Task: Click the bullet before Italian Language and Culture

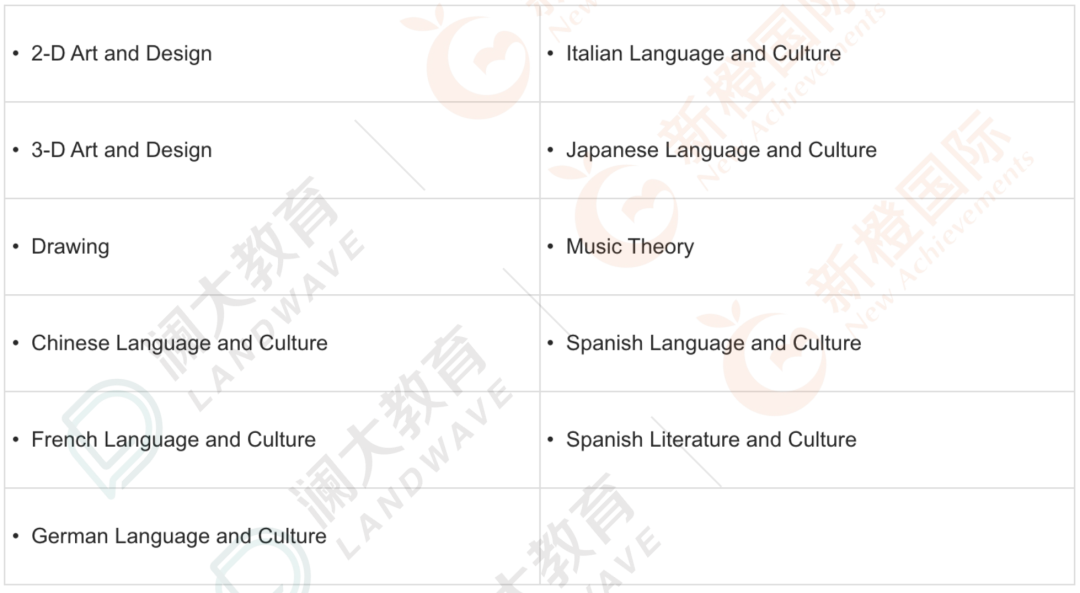Action: pos(550,53)
